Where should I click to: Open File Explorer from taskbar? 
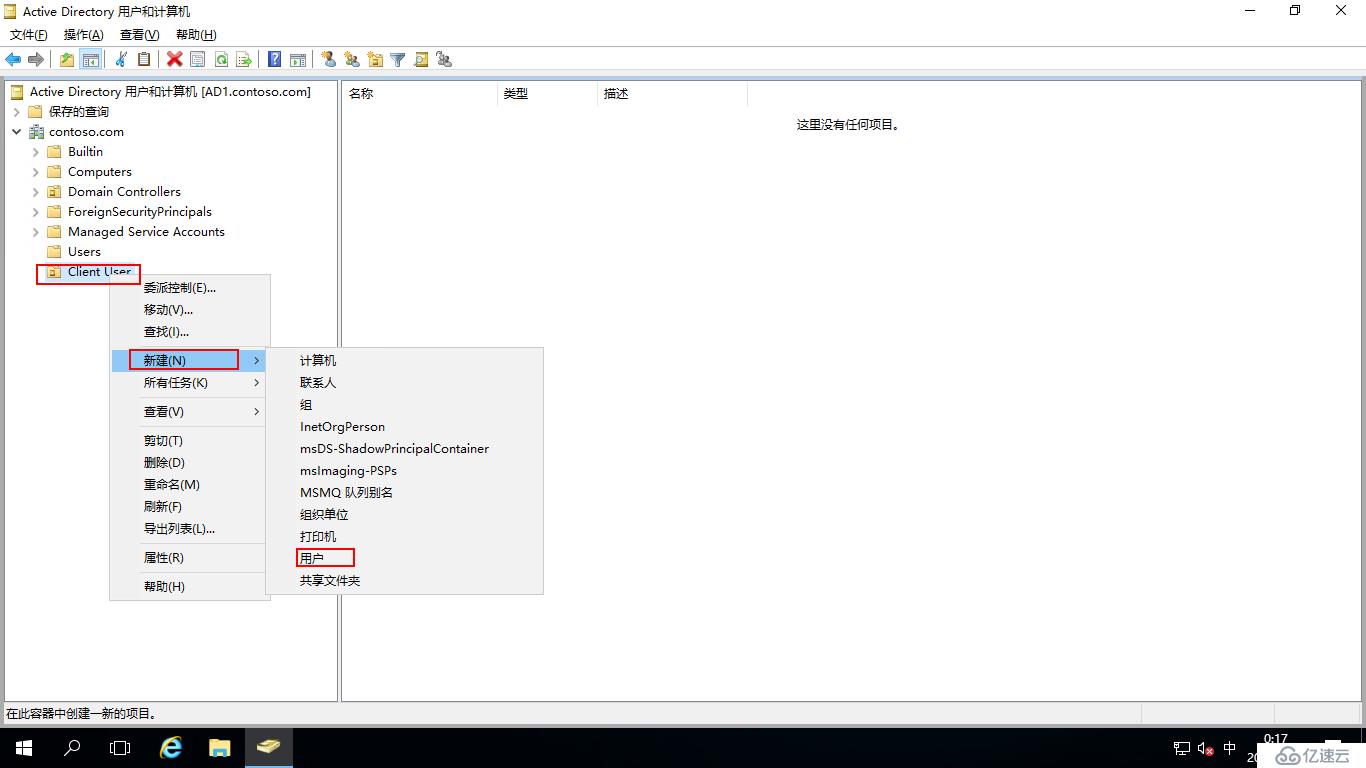[x=220, y=748]
